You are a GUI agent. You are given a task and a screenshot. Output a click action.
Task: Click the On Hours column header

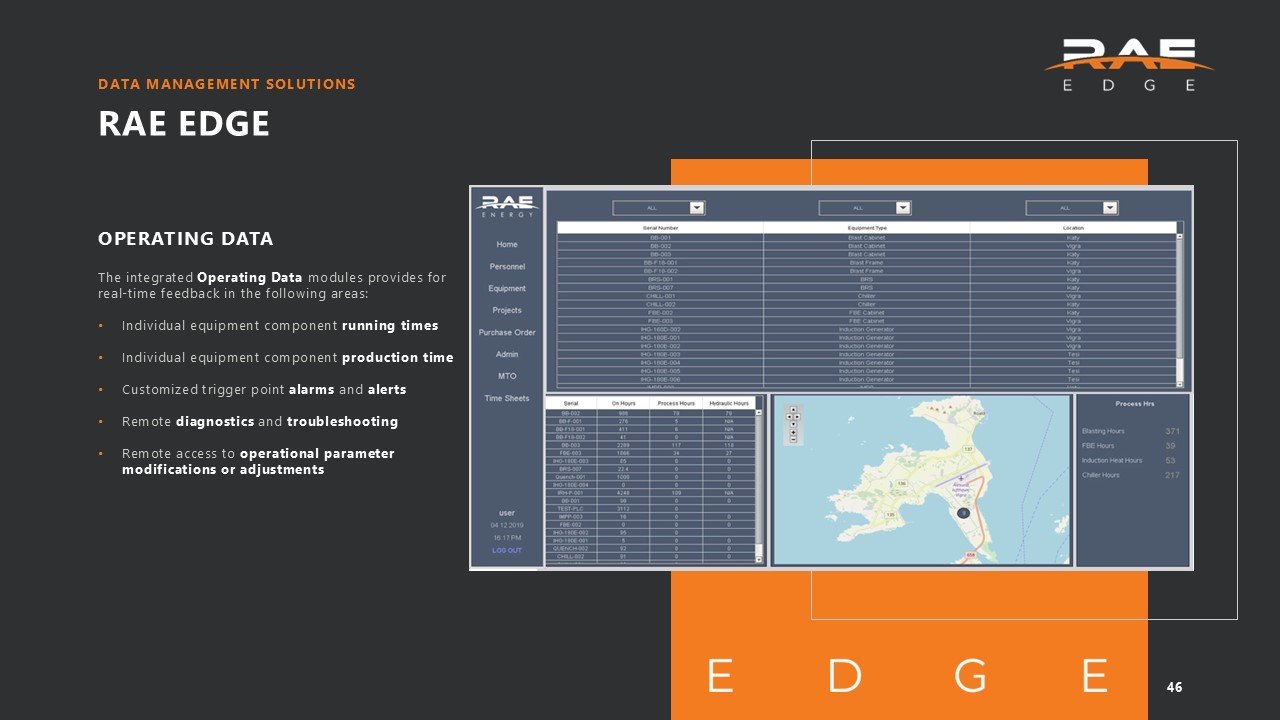pos(624,403)
